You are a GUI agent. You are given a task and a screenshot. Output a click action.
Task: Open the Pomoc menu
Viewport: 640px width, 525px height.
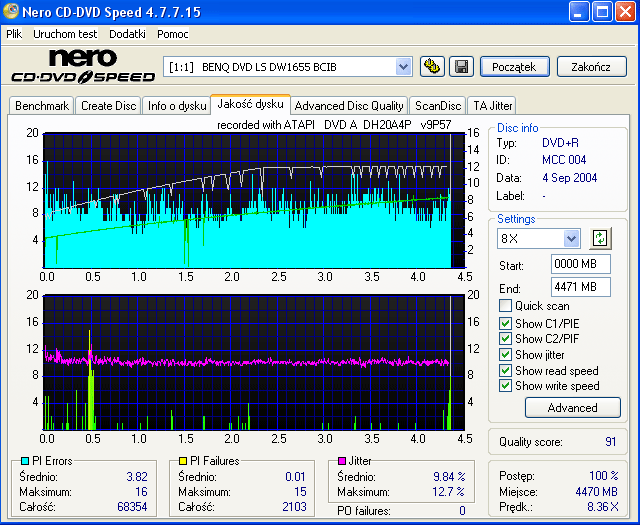[x=173, y=34]
